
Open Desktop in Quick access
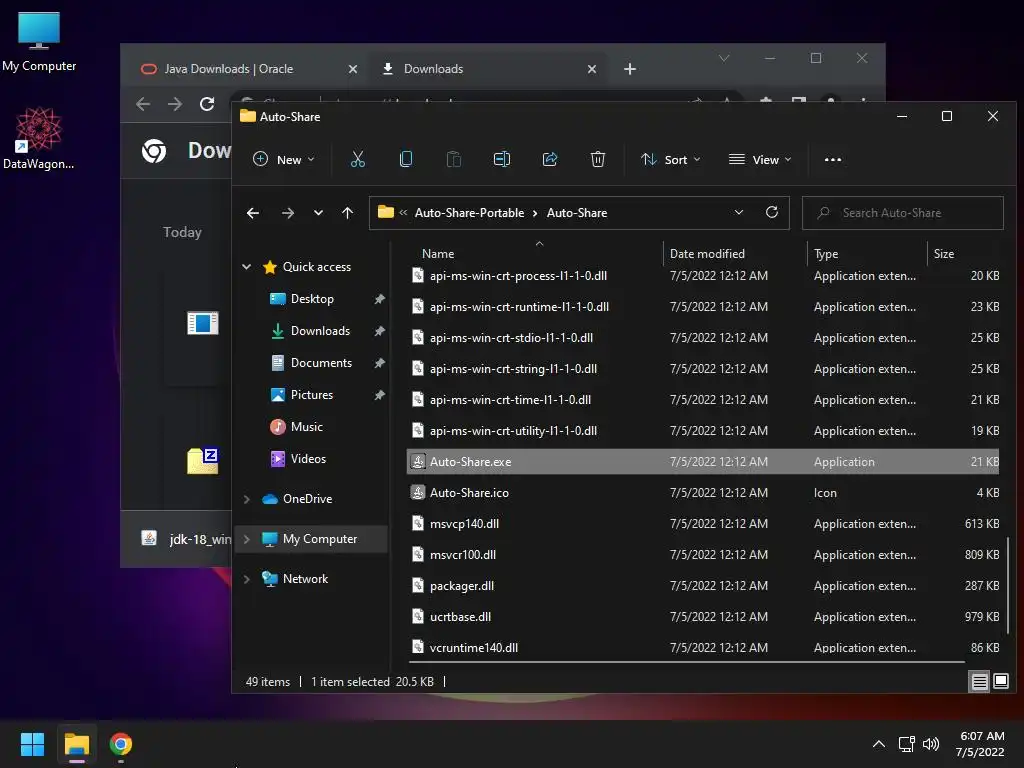312,299
